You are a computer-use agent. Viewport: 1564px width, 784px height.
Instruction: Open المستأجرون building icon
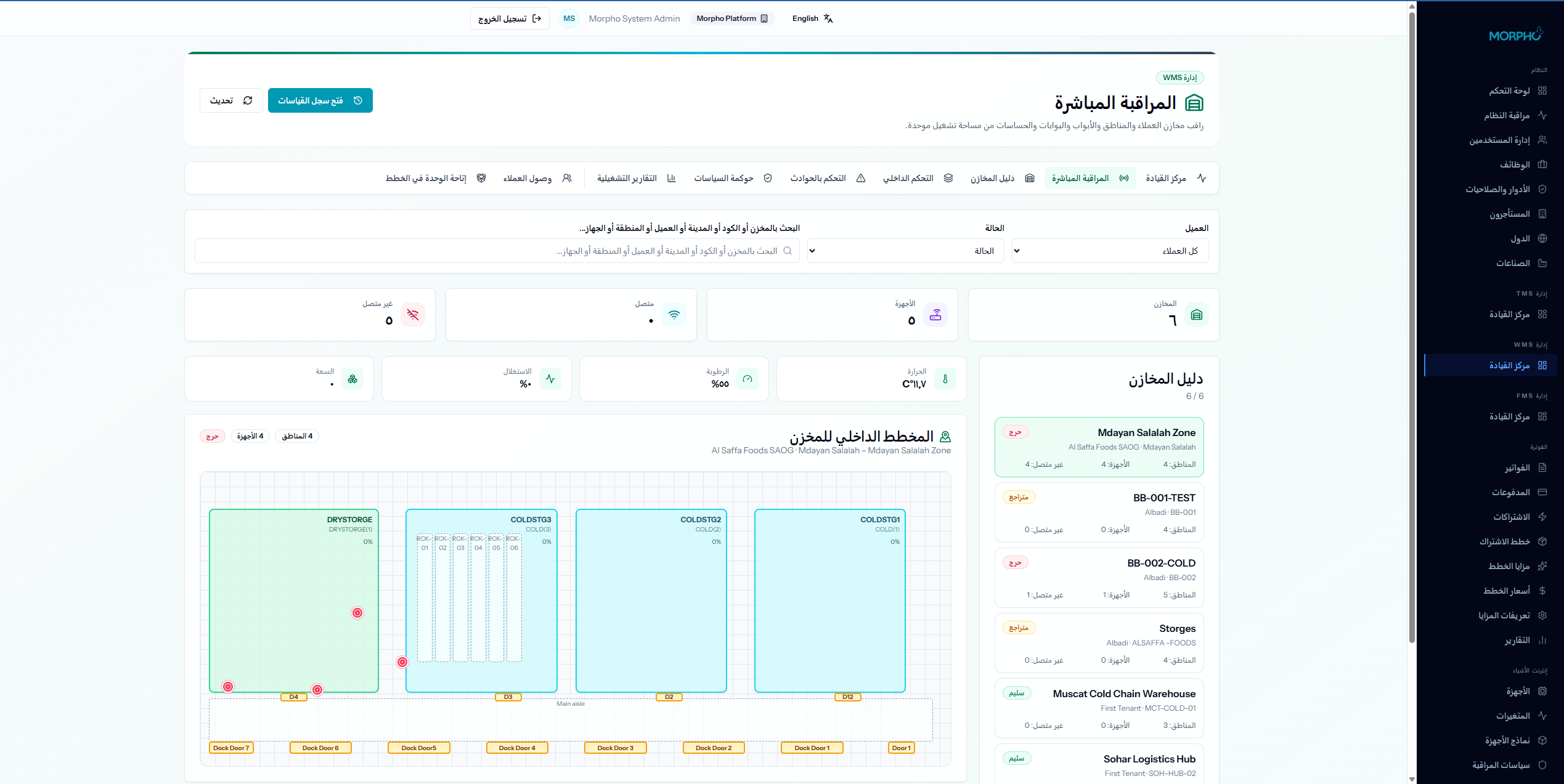(1542, 214)
